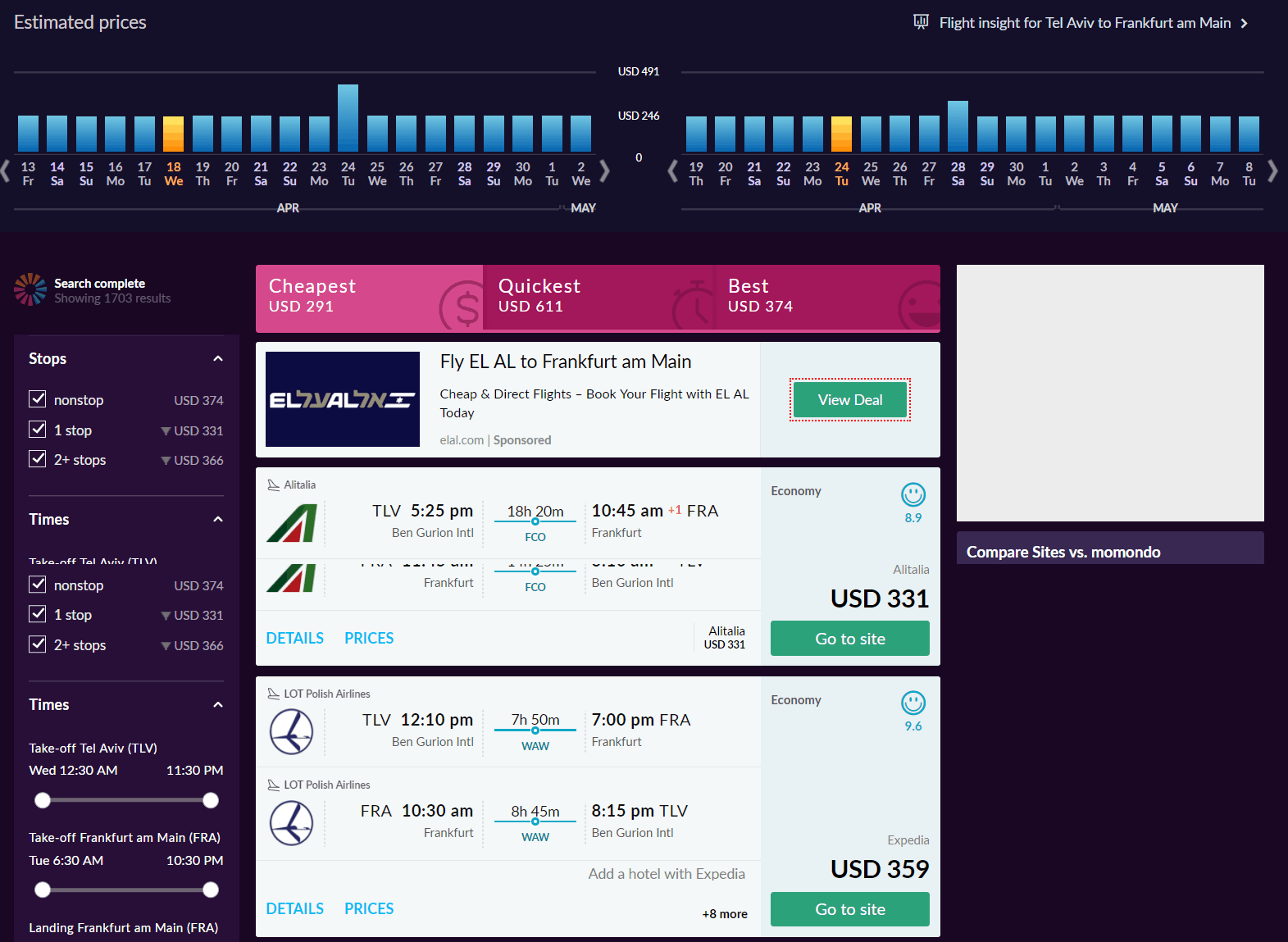1288x942 pixels.
Task: Open DETAILS for the Alitalia flight
Action: coord(294,638)
